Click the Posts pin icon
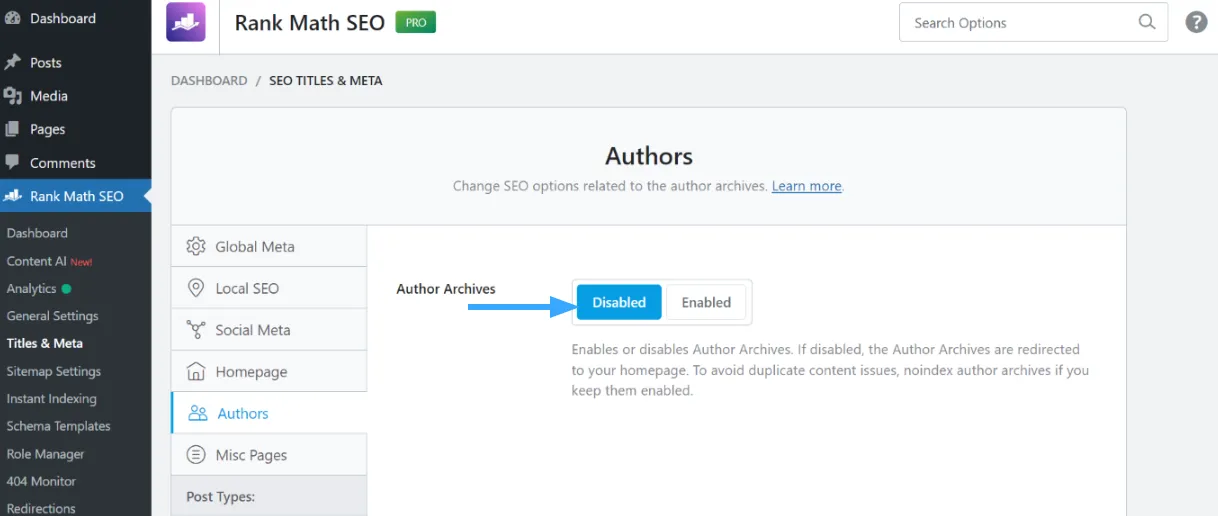1218x516 pixels. coord(13,62)
